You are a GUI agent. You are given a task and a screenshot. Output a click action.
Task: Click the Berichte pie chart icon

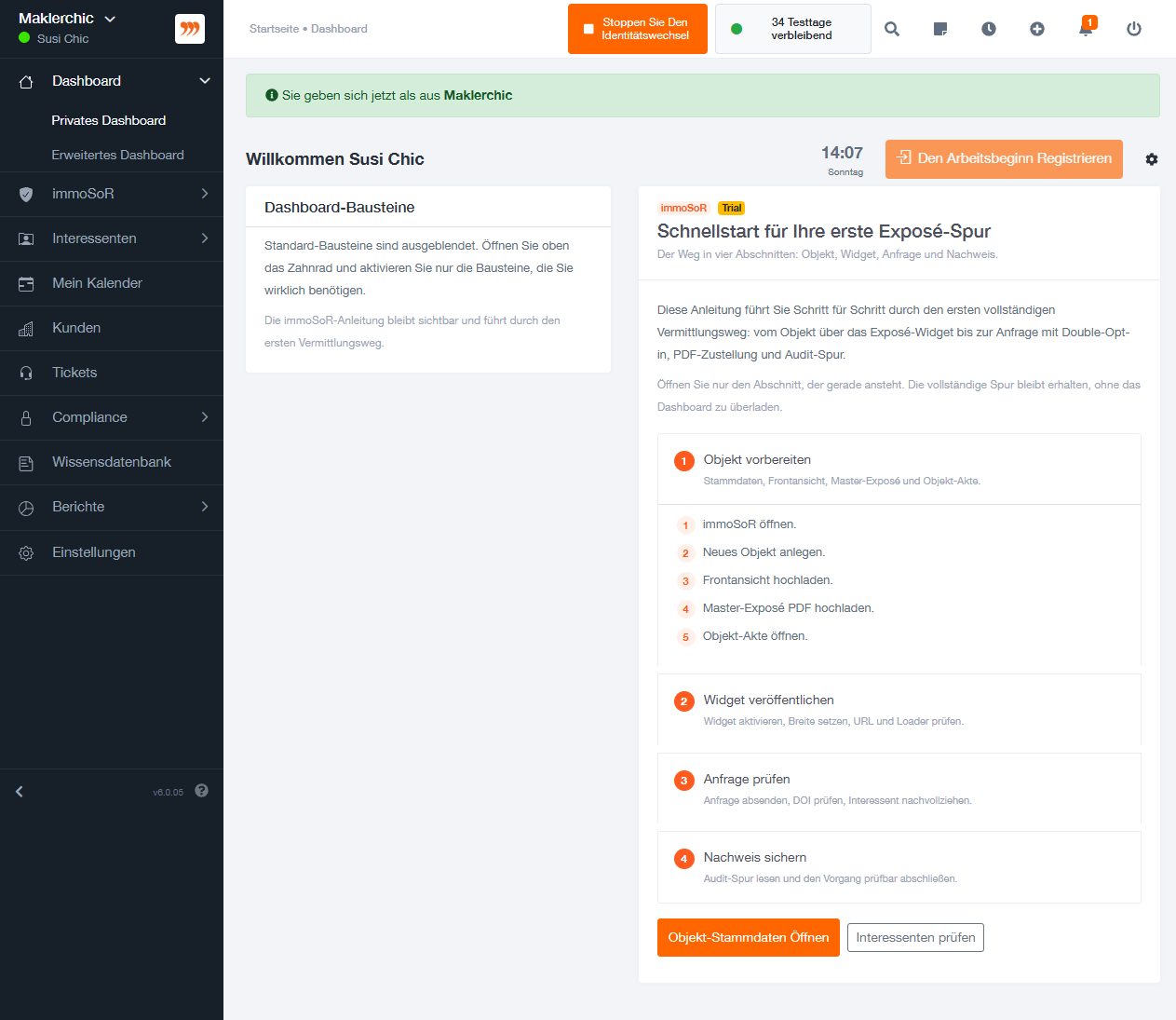coord(26,508)
